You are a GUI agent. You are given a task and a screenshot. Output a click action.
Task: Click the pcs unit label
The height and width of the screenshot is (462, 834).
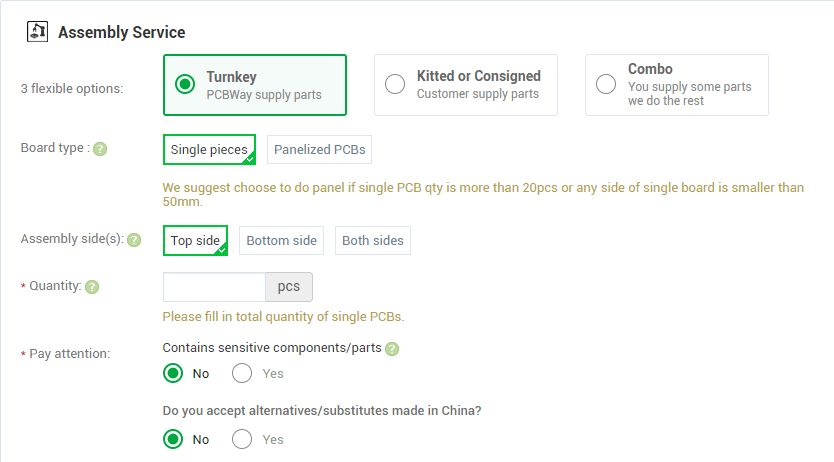click(x=289, y=287)
